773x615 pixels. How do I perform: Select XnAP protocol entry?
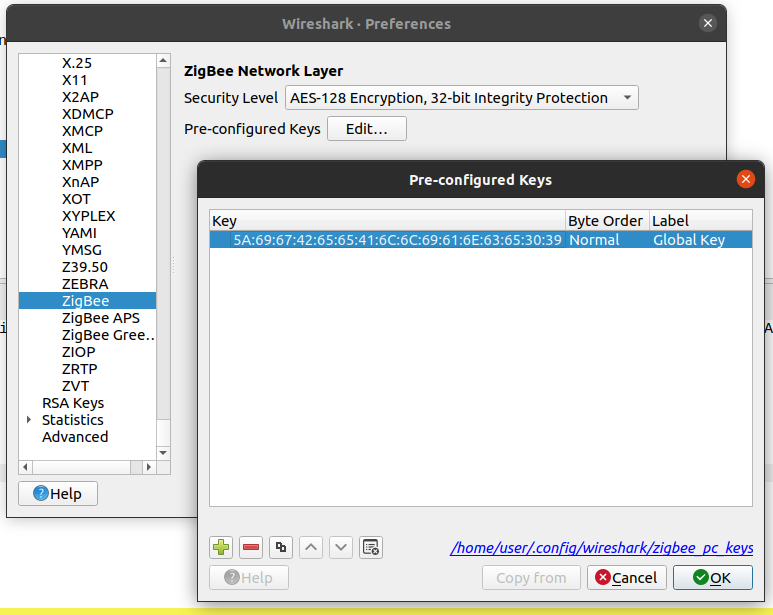(80, 182)
